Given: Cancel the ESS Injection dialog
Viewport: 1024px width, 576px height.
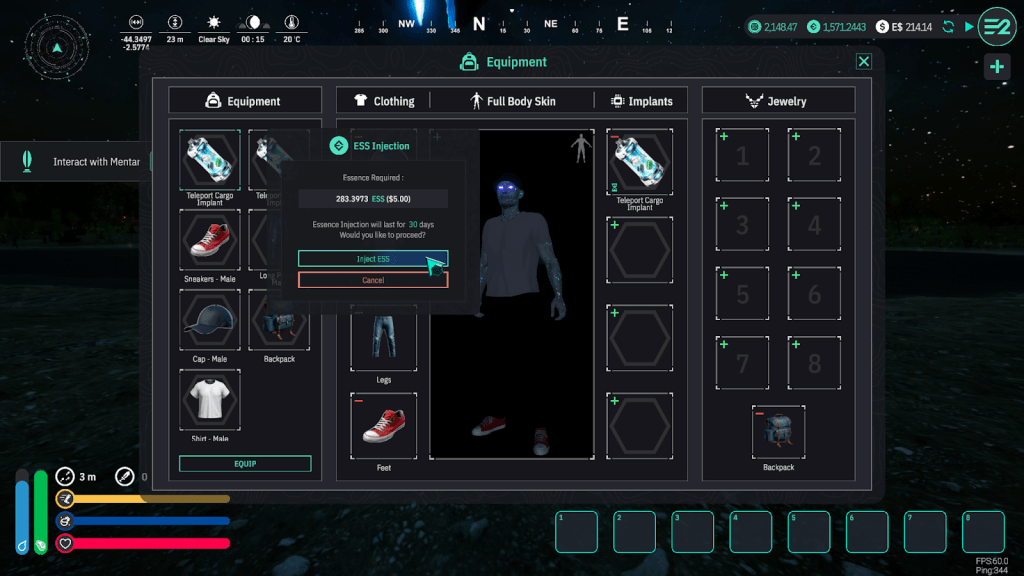Looking at the screenshot, I should [372, 280].
